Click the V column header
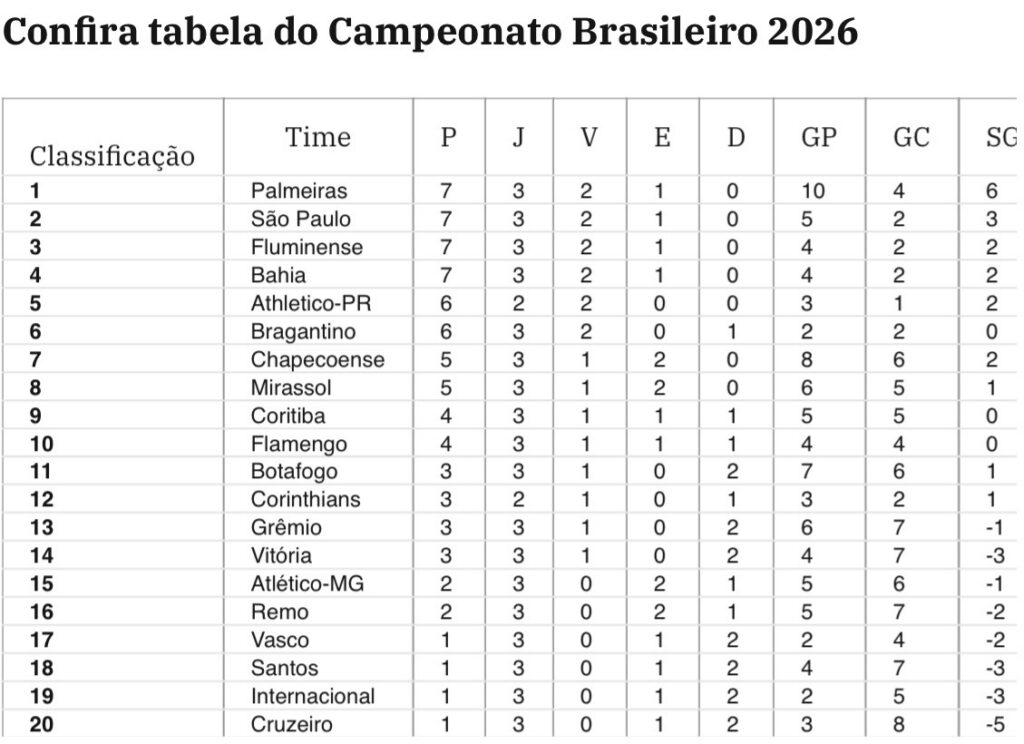This screenshot has width=1024, height=744. [x=589, y=137]
